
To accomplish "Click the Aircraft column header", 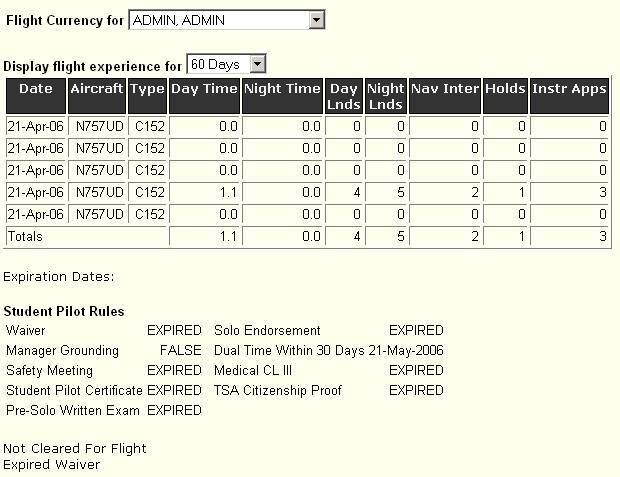I will pyautogui.click(x=97, y=96).
